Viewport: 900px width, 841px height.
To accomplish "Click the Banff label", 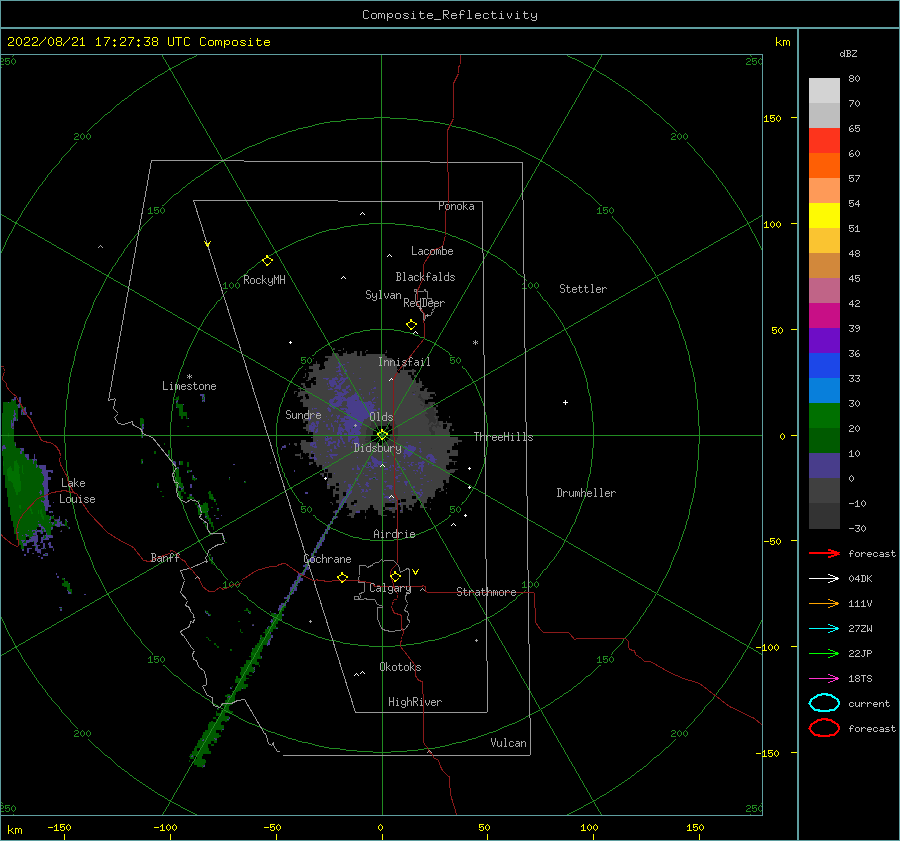I will (165, 558).
